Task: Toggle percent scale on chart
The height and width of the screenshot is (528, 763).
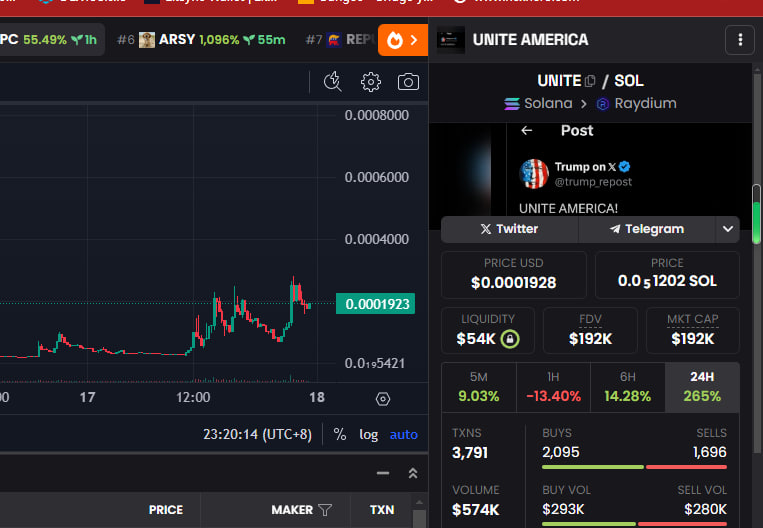Action: click(x=340, y=434)
